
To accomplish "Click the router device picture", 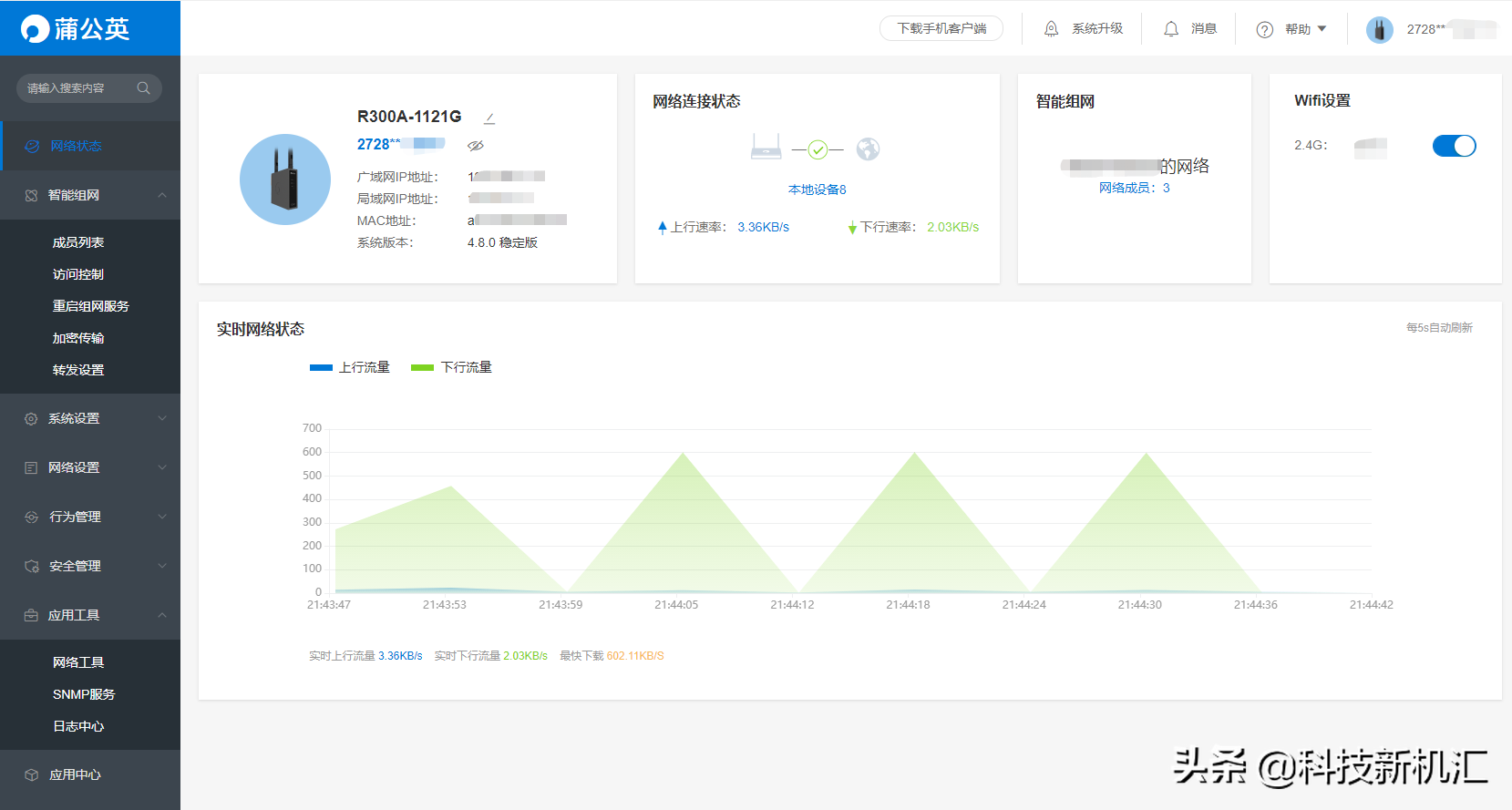I will 285,179.
